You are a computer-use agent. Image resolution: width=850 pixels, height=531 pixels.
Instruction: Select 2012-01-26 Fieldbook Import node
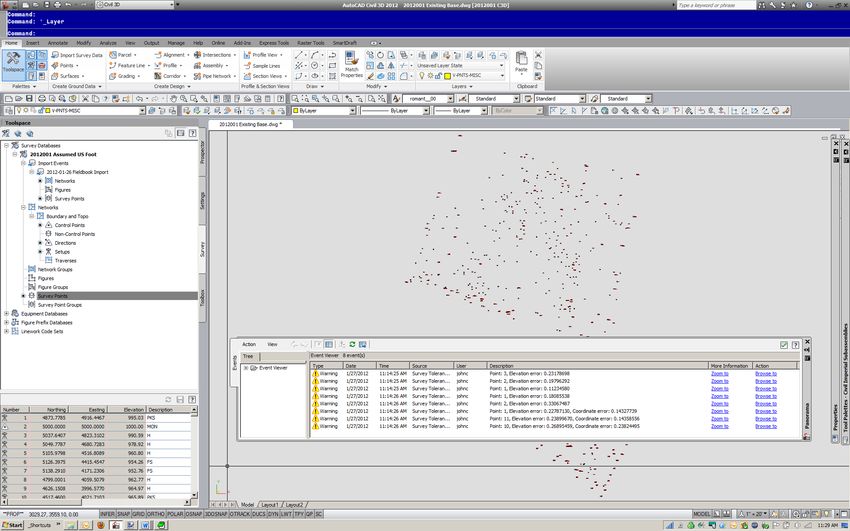tap(78, 172)
